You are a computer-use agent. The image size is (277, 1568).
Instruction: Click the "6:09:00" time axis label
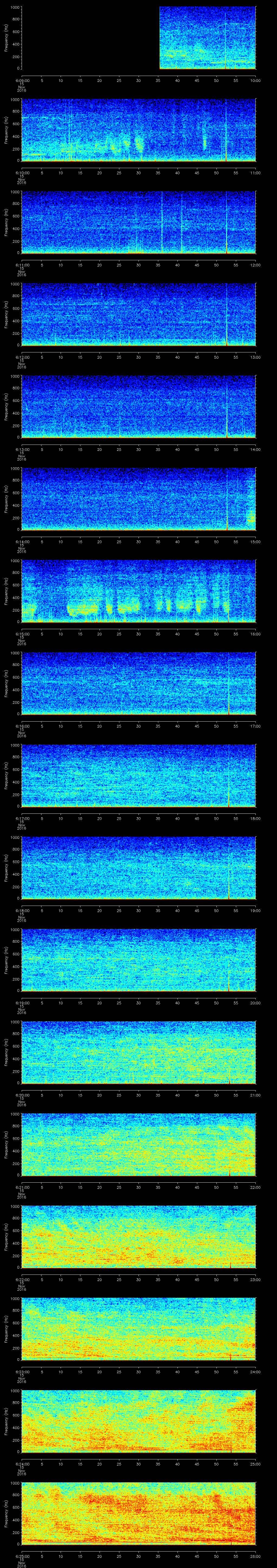pyautogui.click(x=22, y=80)
